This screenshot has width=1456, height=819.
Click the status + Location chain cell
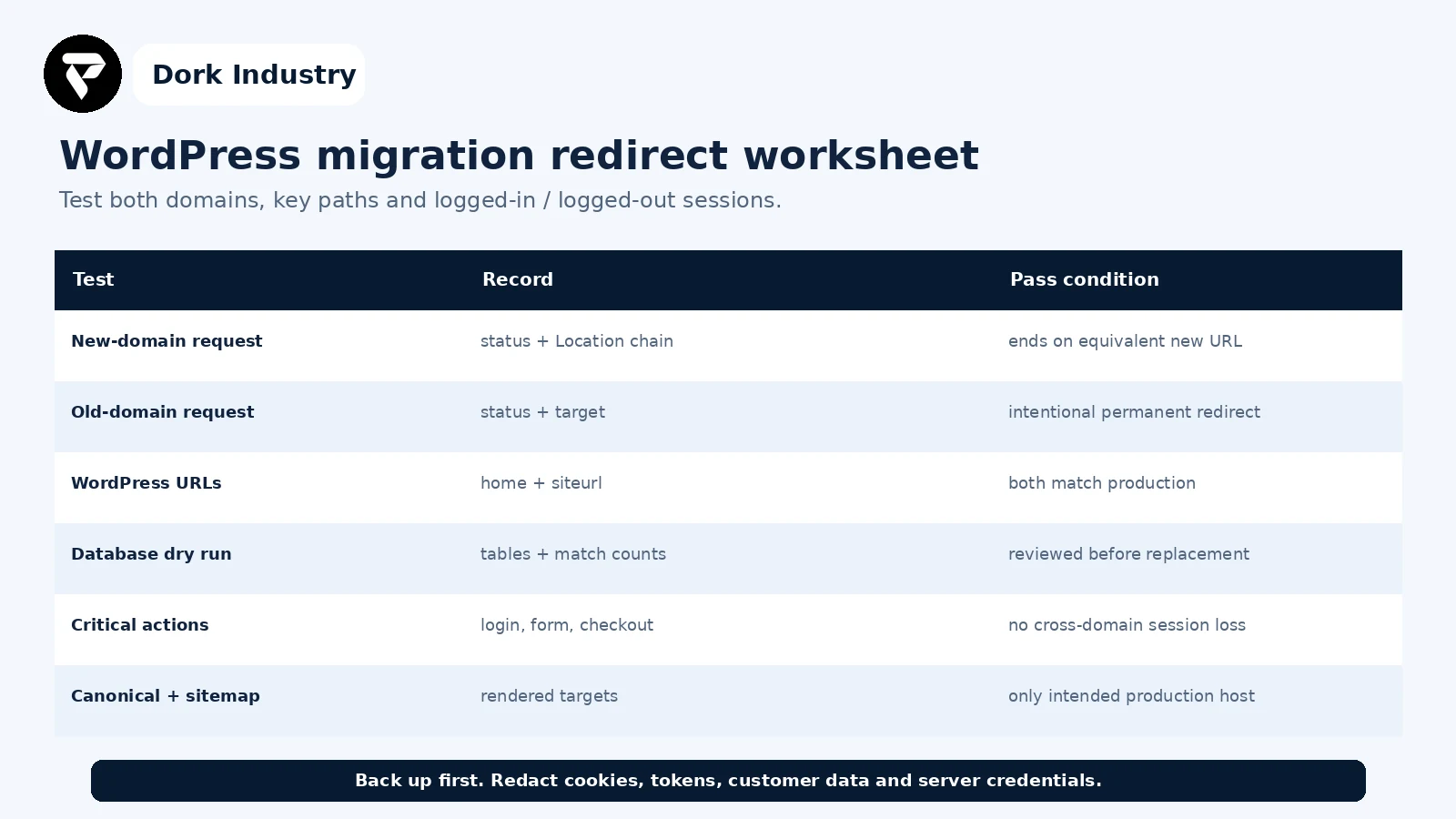pos(577,341)
